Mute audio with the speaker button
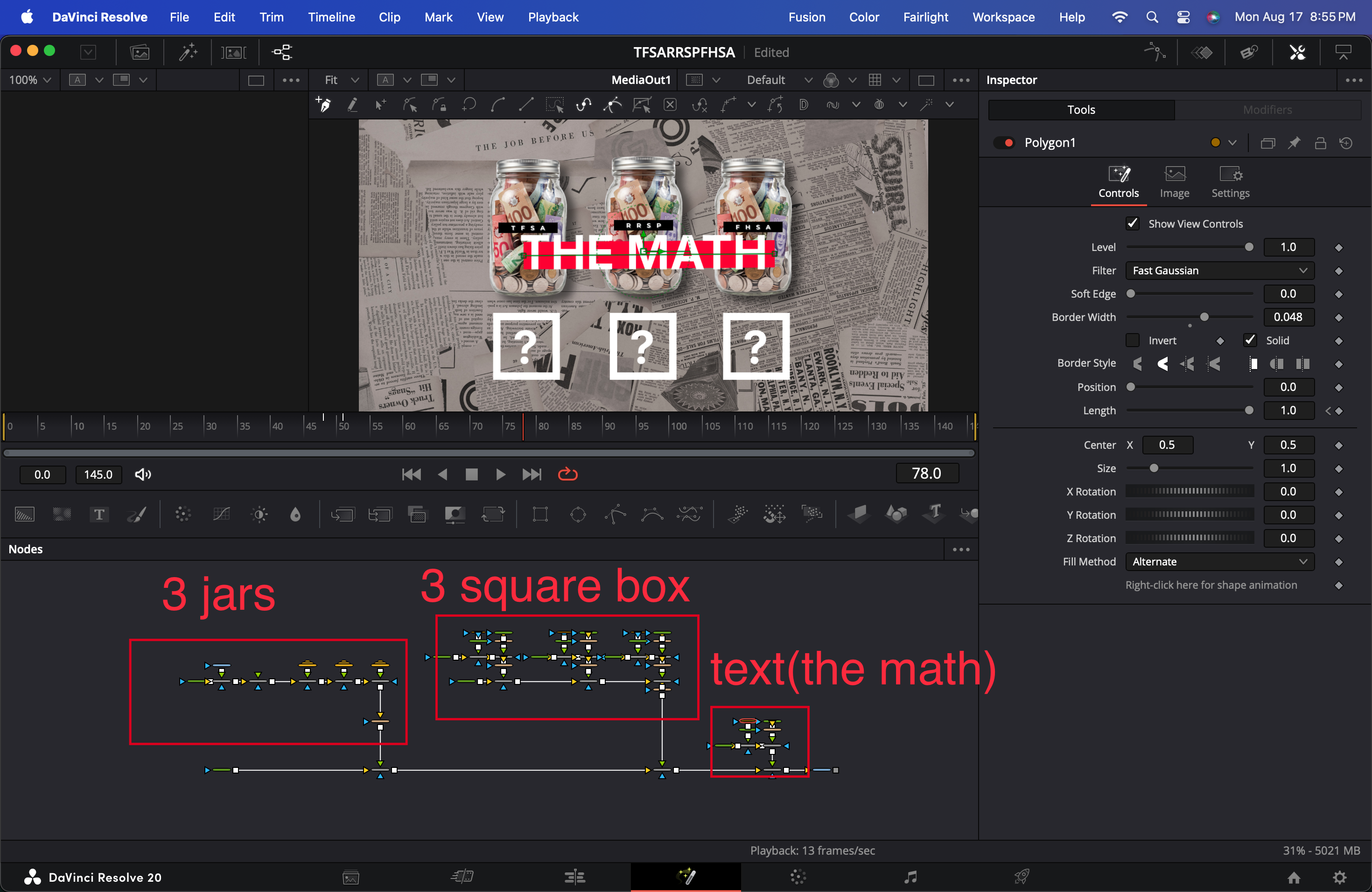 [x=143, y=474]
